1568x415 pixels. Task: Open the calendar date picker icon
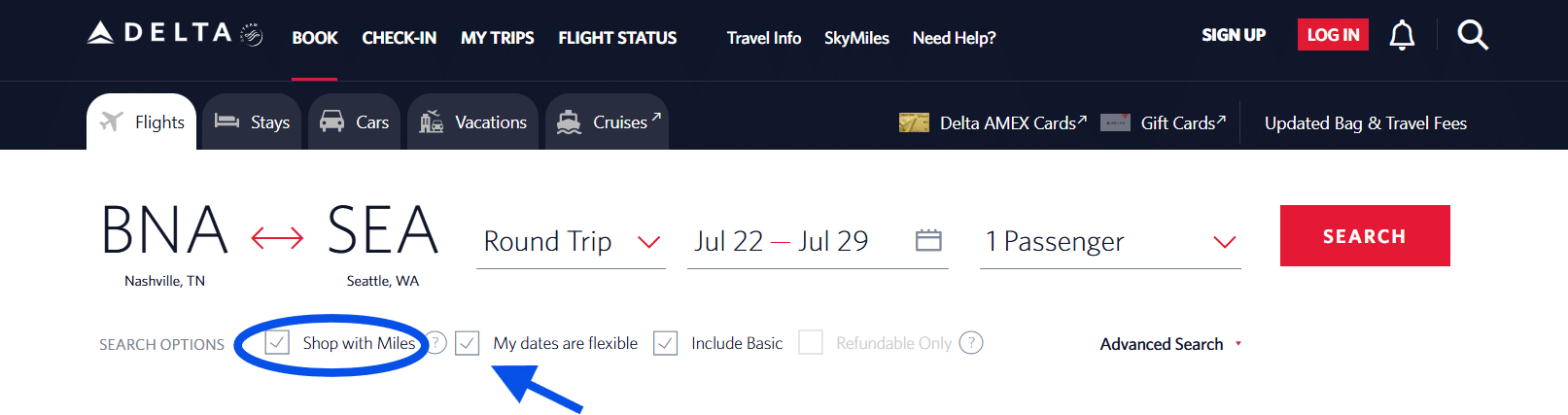928,240
